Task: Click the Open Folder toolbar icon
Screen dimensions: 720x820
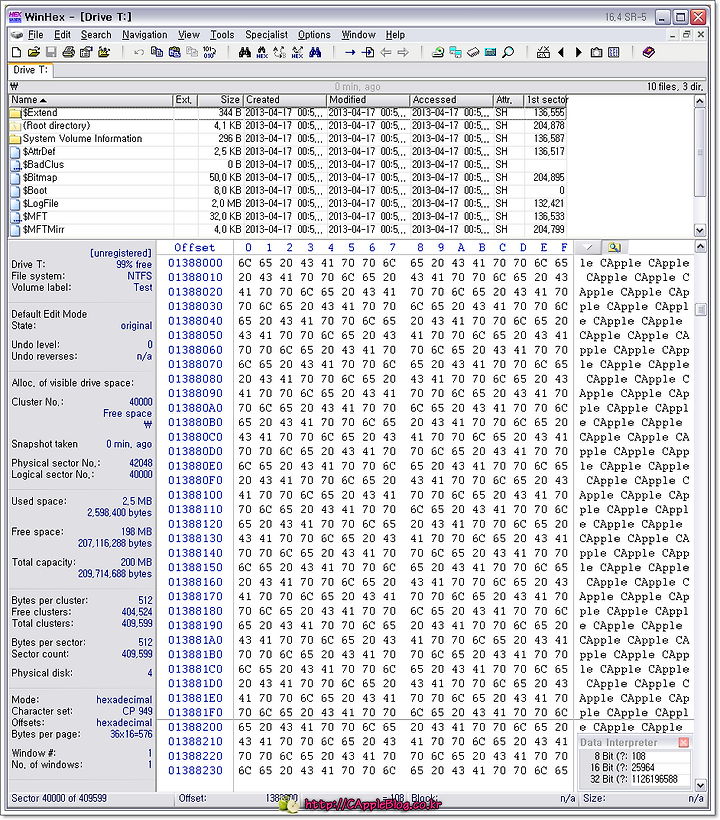Action: (x=104, y=52)
